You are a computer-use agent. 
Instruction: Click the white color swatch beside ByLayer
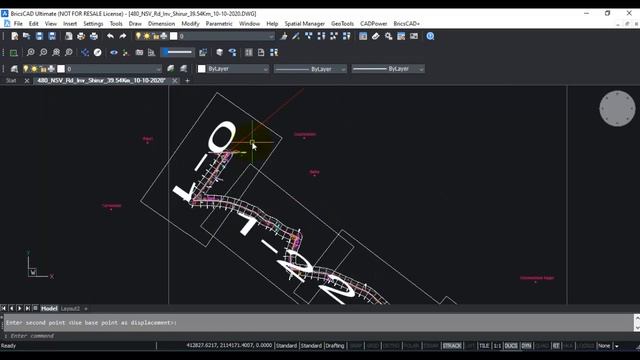[202, 69]
